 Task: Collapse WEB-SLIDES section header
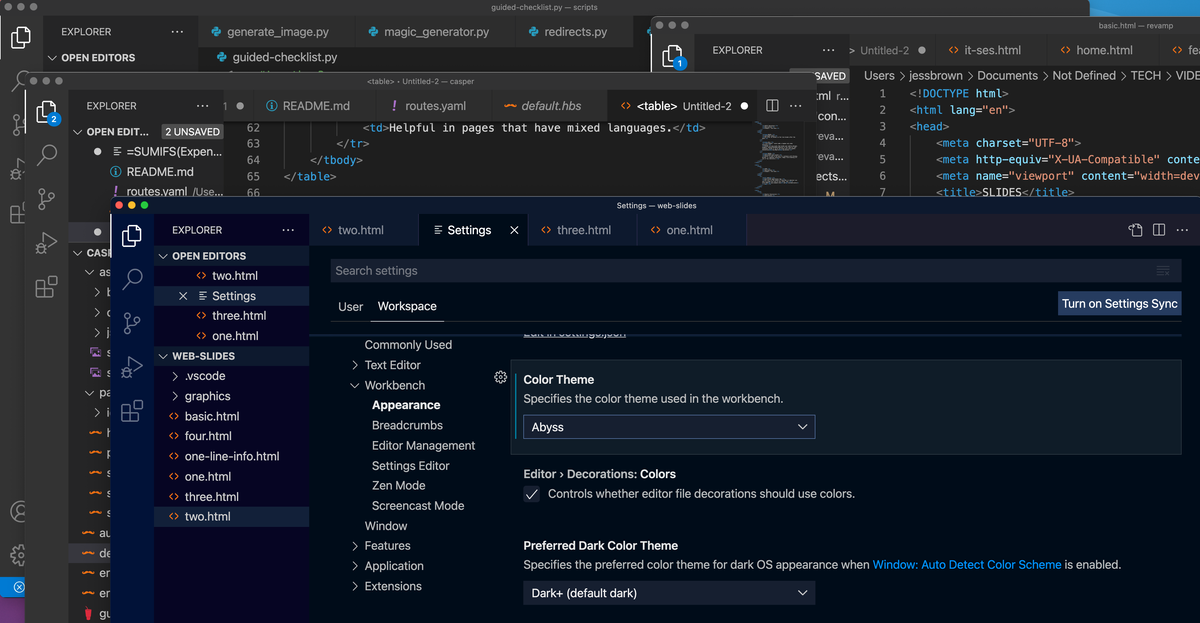tap(232, 356)
